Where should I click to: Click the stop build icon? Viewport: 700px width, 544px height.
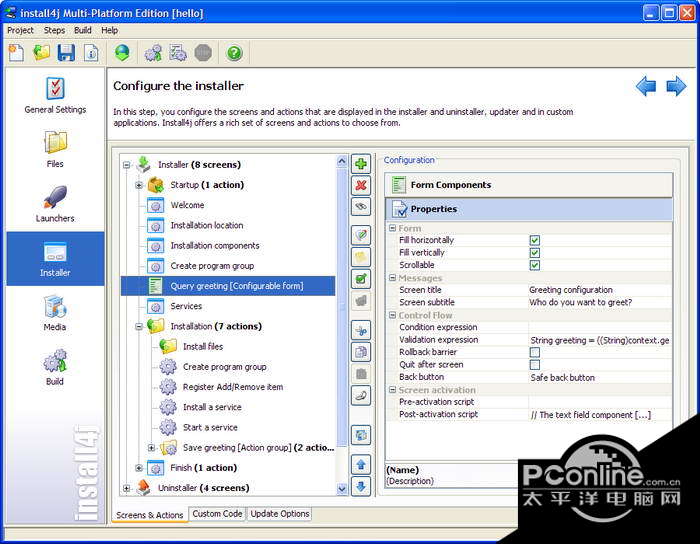pyautogui.click(x=203, y=53)
